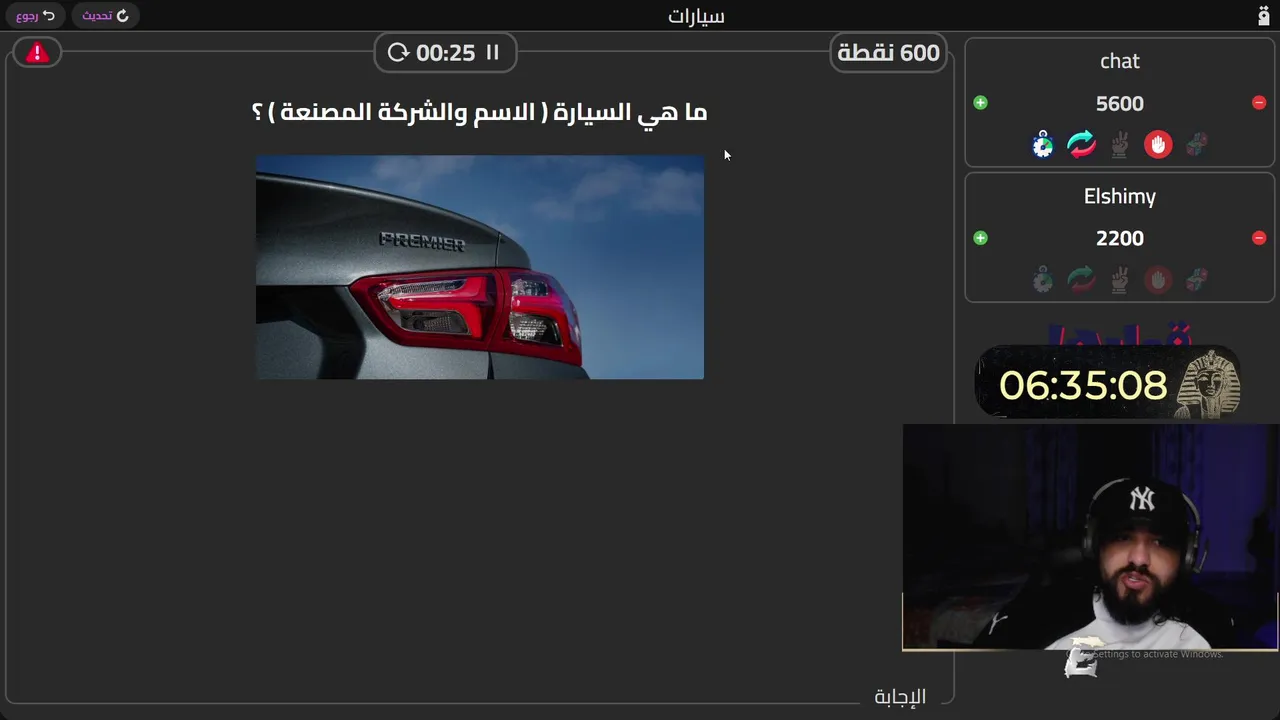Subtract points from the Elshimy team
This screenshot has height=720, width=1280.
[1259, 238]
